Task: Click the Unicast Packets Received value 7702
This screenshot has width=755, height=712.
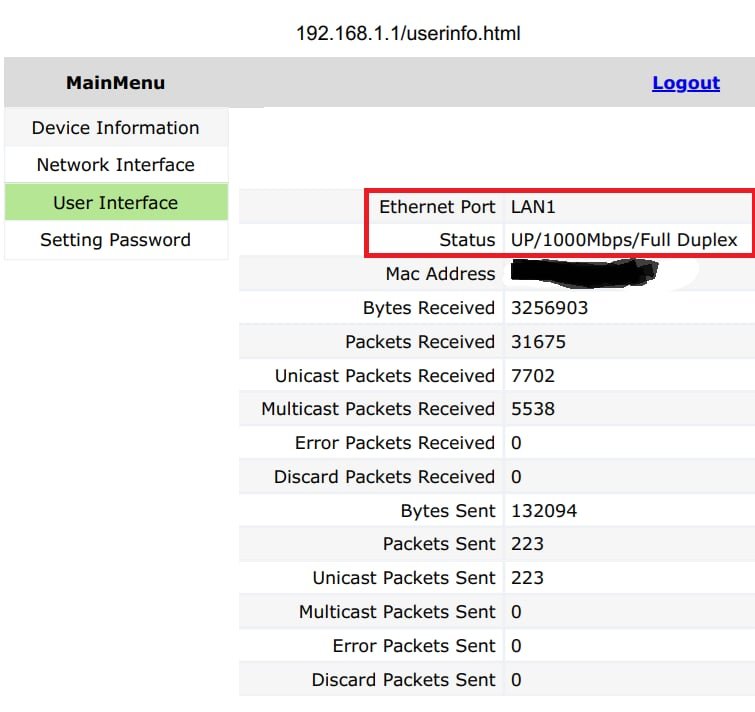Action: pos(532,376)
